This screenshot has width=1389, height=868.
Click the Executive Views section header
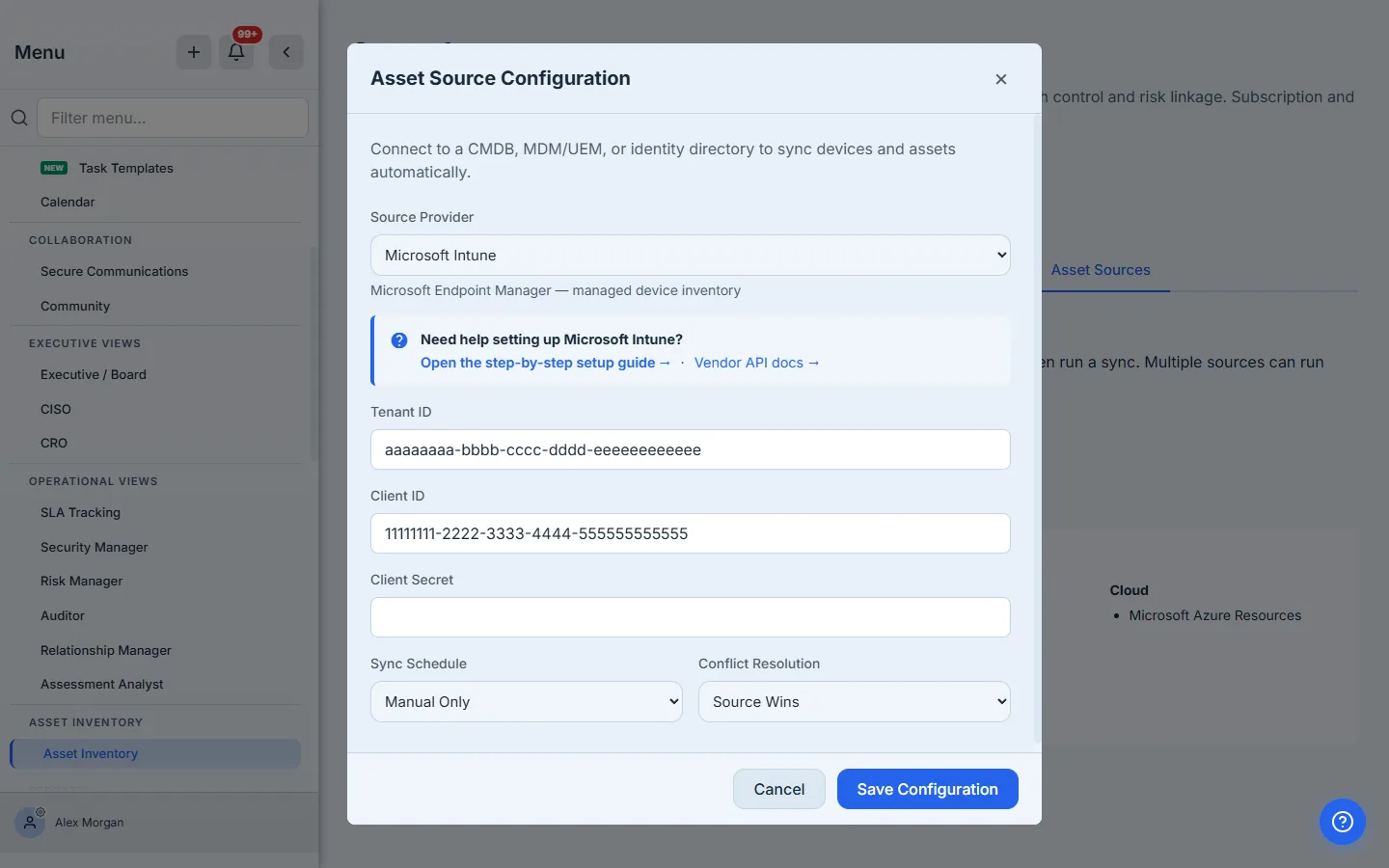click(x=85, y=343)
